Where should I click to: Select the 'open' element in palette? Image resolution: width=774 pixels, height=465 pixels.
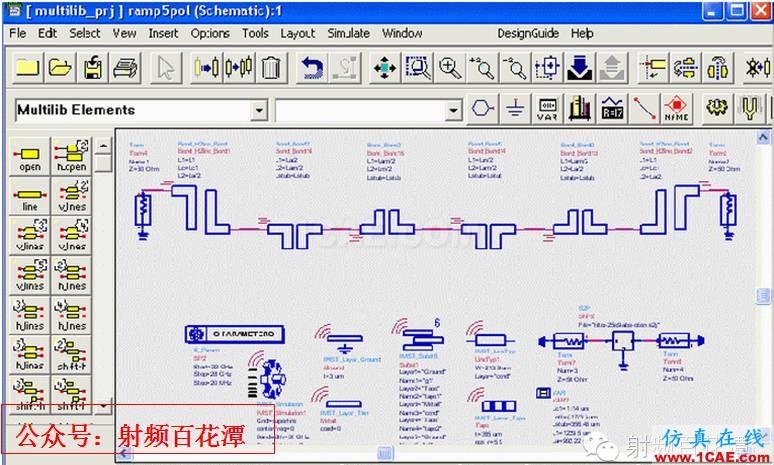(x=30, y=156)
